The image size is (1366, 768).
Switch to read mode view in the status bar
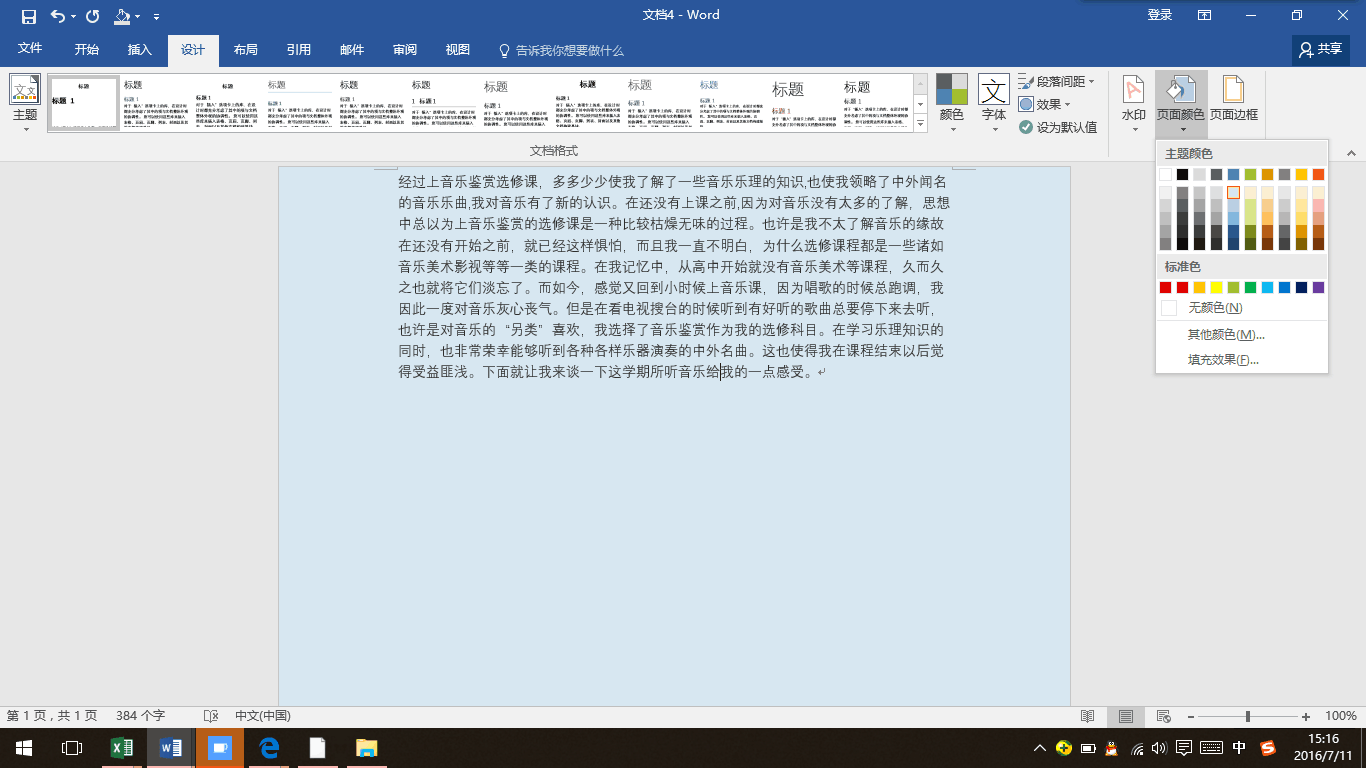tap(1088, 717)
